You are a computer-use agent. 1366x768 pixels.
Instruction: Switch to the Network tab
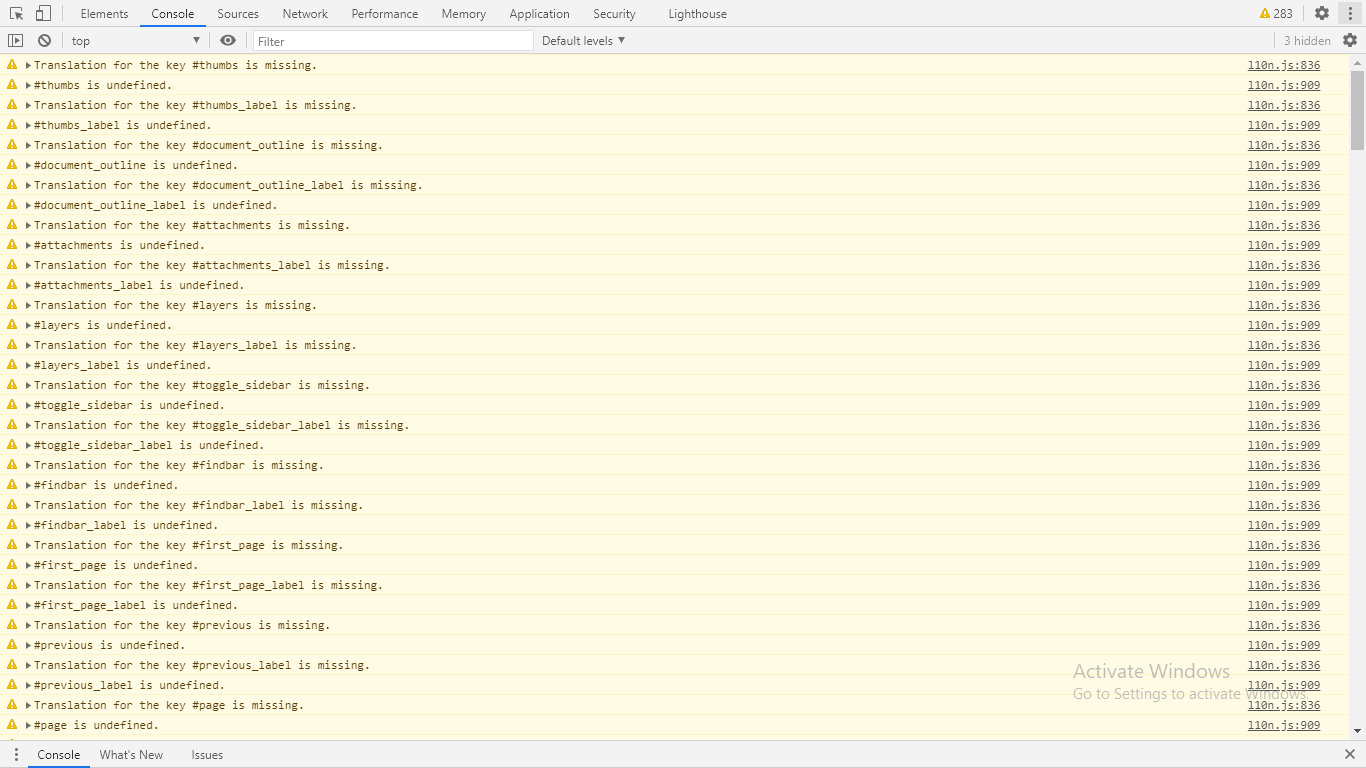coord(305,13)
